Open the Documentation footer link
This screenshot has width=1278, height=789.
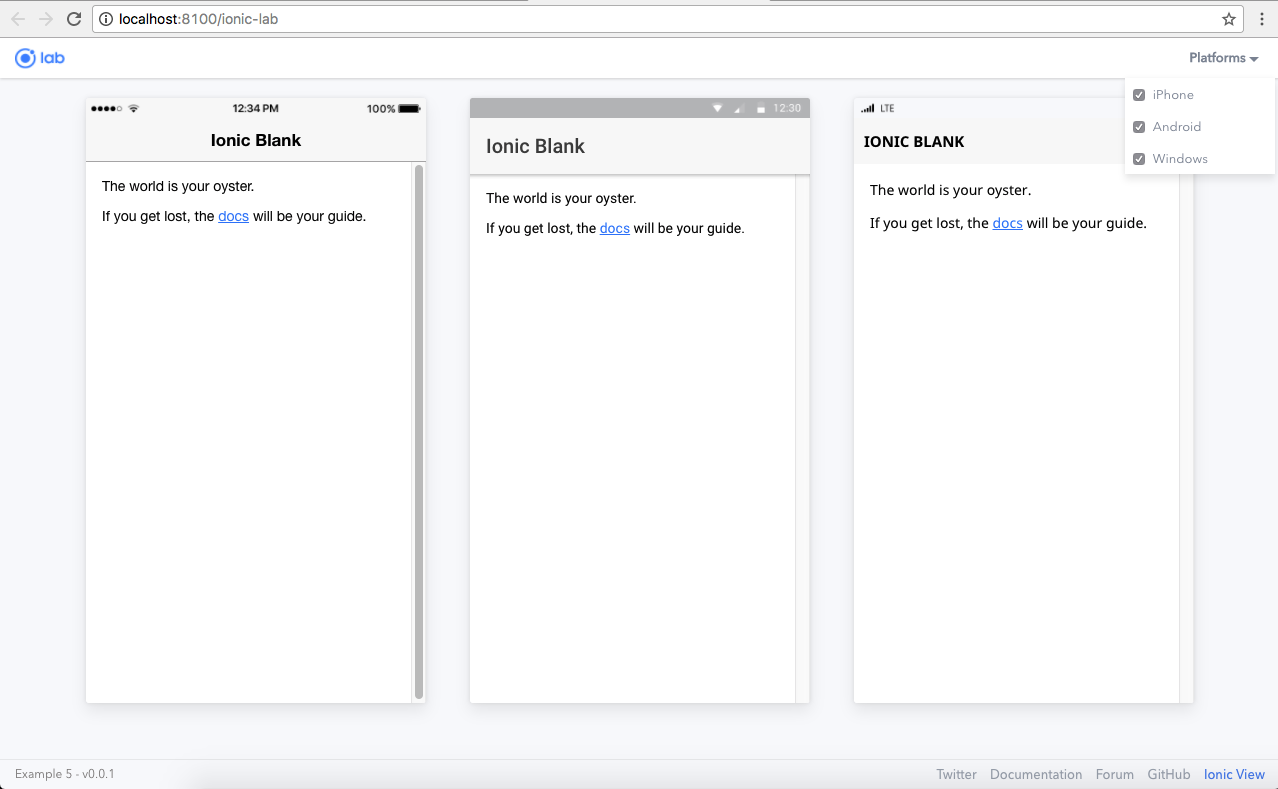pyautogui.click(x=1036, y=774)
